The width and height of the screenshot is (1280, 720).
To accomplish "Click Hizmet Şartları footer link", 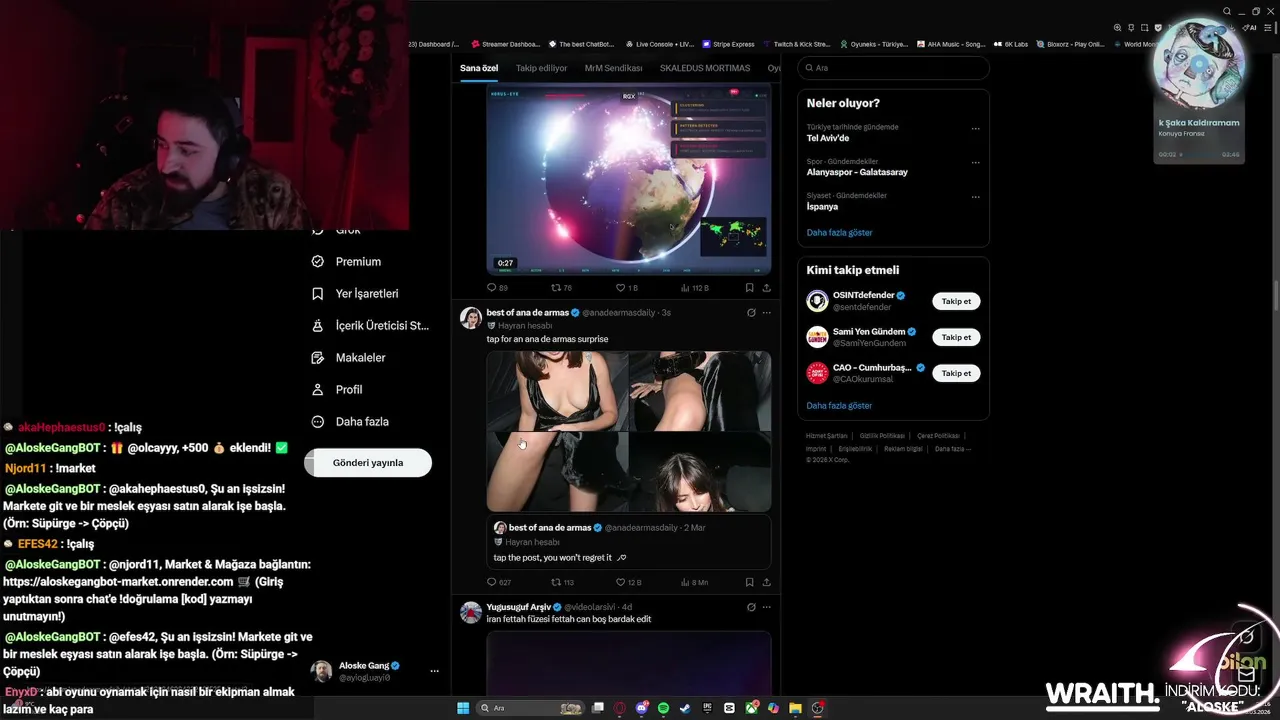I will [x=826, y=436].
